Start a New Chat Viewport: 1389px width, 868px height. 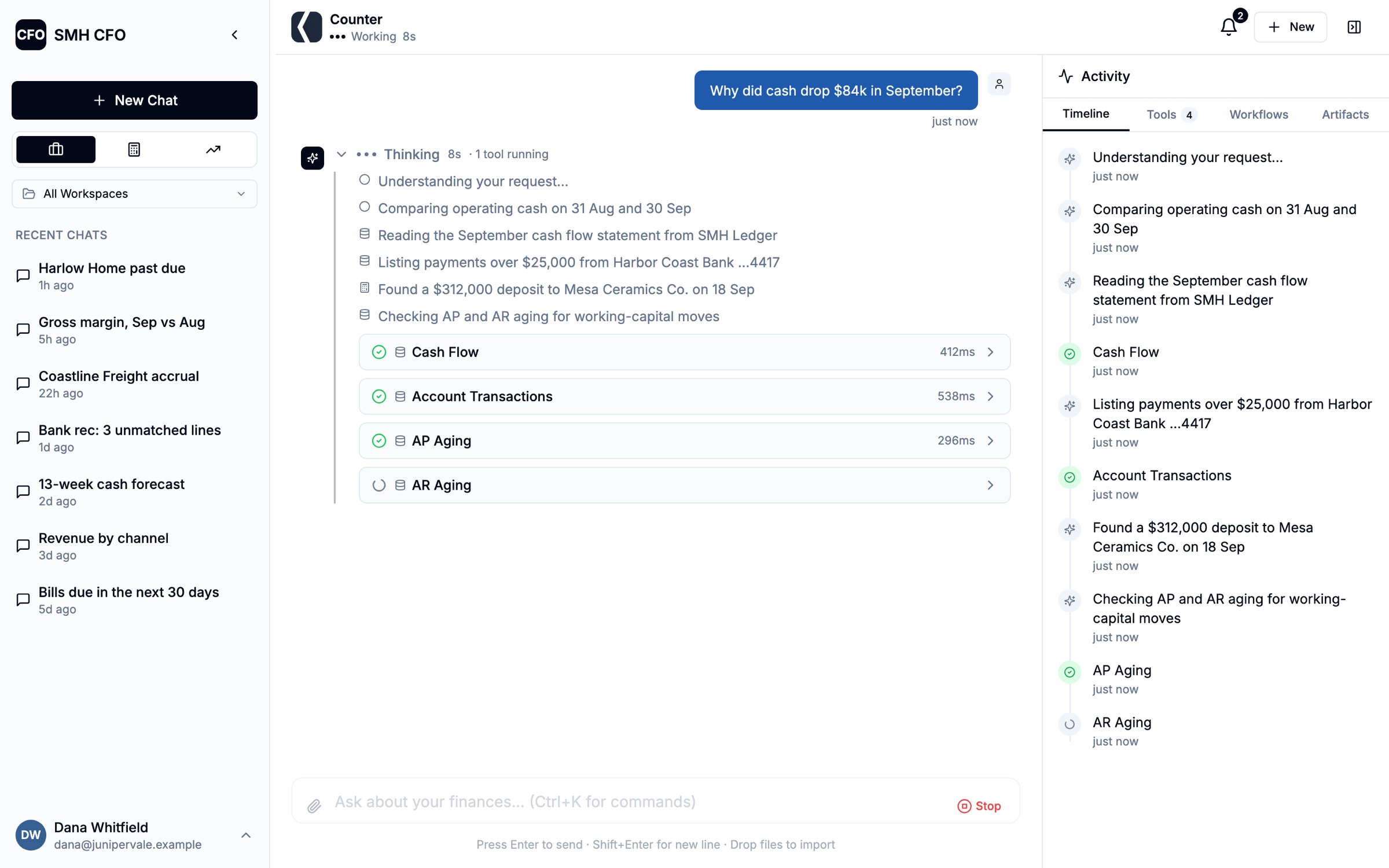tap(134, 100)
